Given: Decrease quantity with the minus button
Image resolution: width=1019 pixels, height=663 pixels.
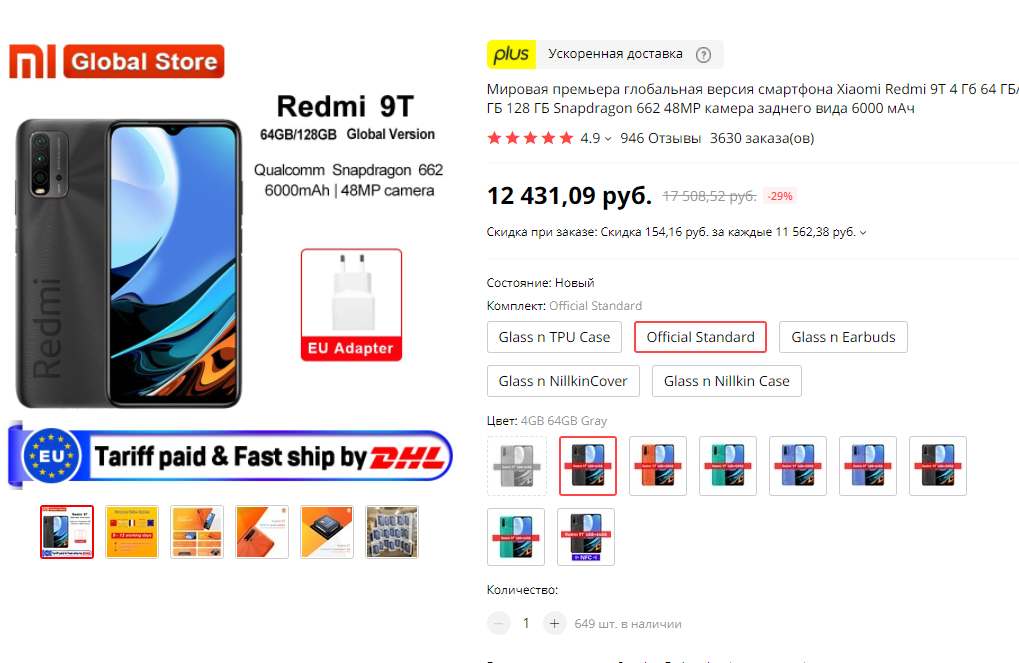Looking at the screenshot, I should (x=498, y=624).
